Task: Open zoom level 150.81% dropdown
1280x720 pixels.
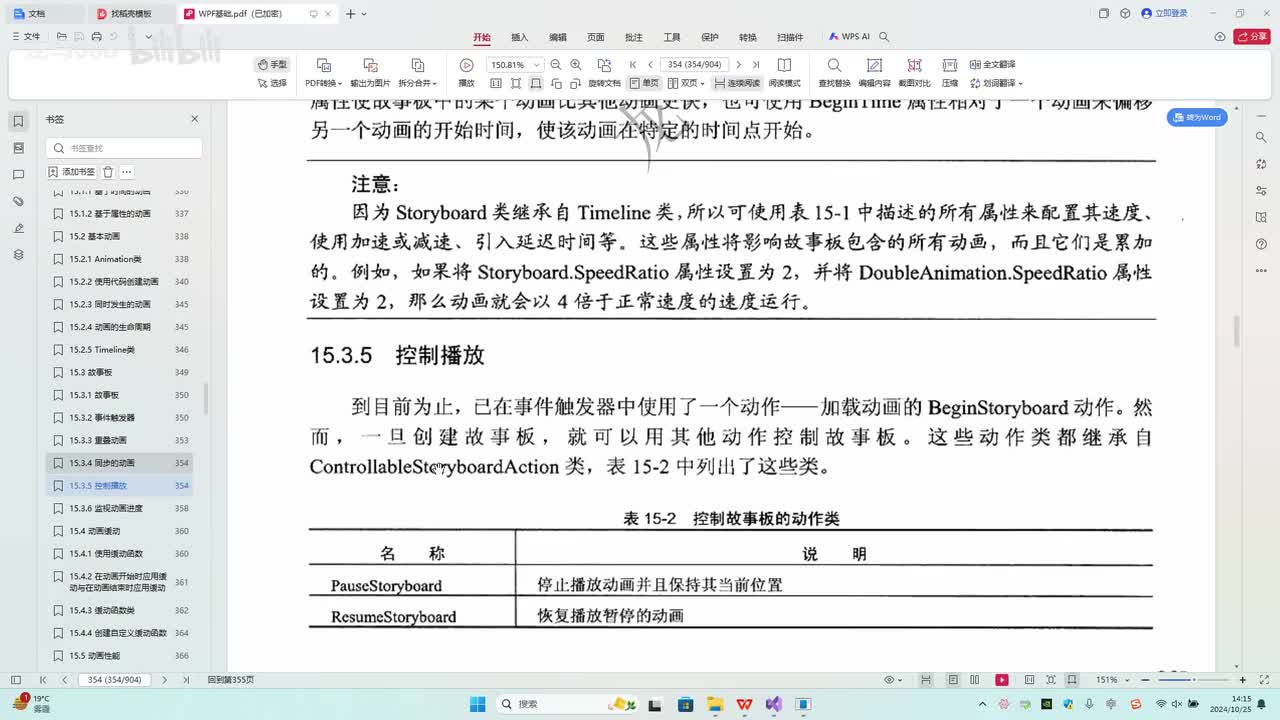Action: coord(539,65)
